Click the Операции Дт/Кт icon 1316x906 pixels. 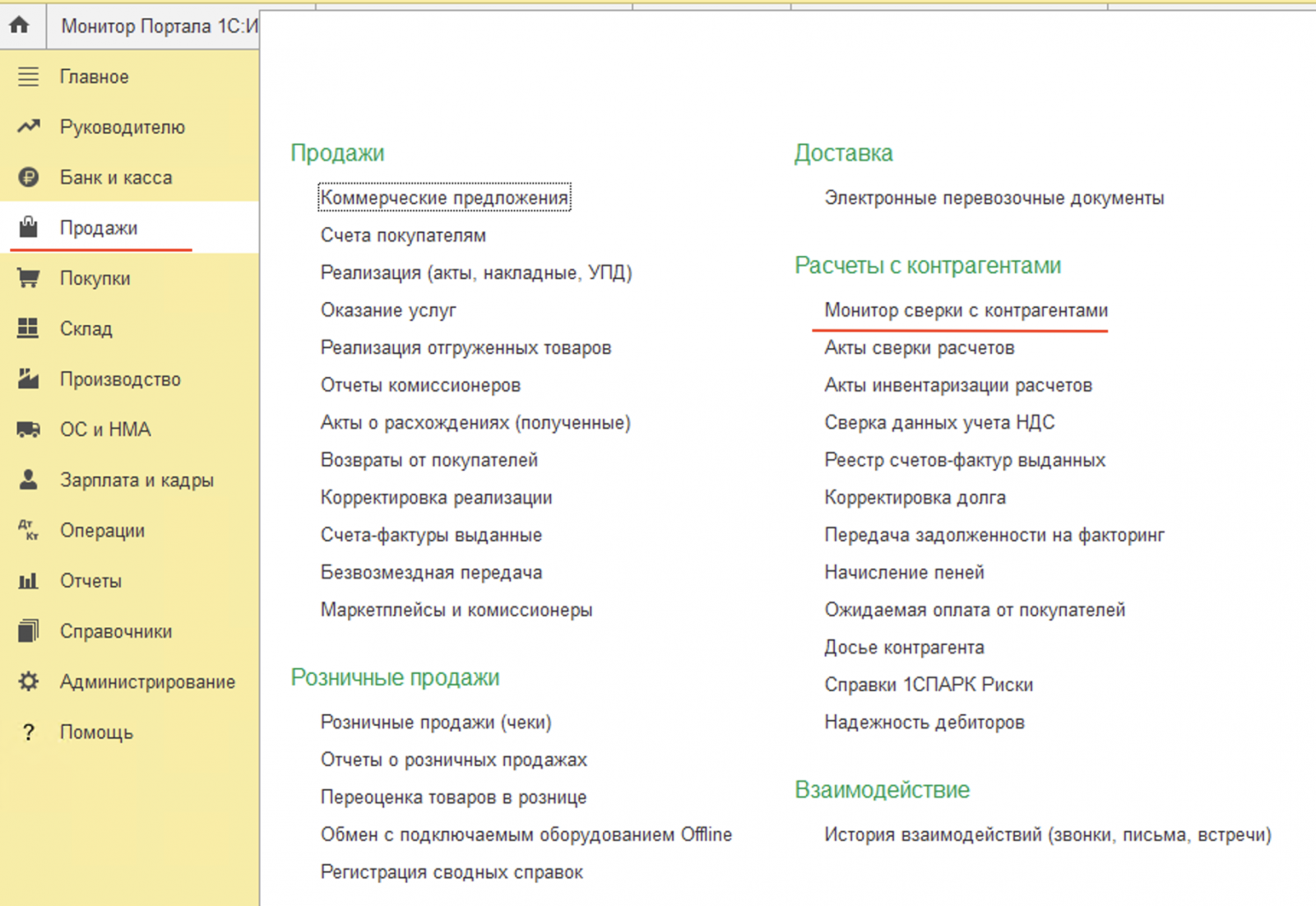[29, 530]
